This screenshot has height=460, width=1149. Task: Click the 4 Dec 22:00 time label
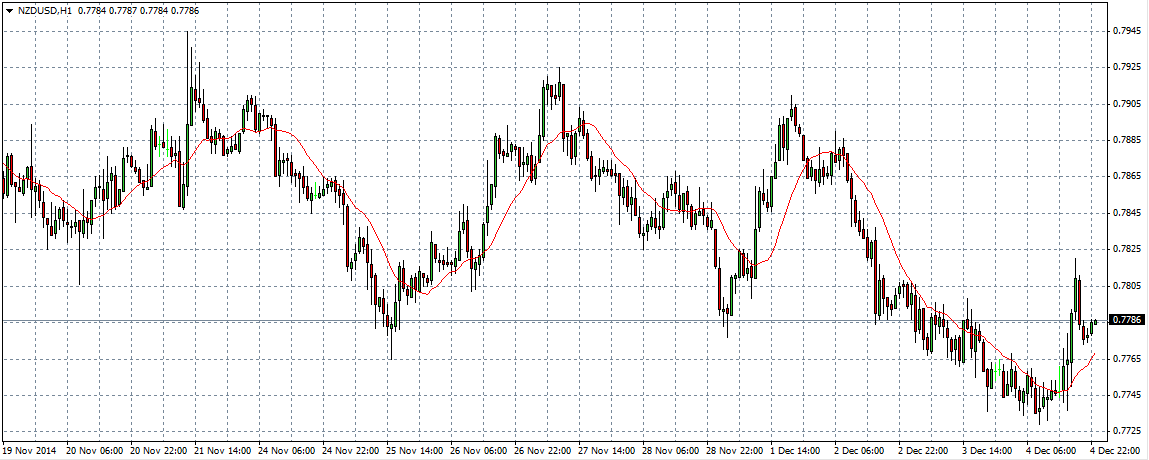pos(1115,451)
